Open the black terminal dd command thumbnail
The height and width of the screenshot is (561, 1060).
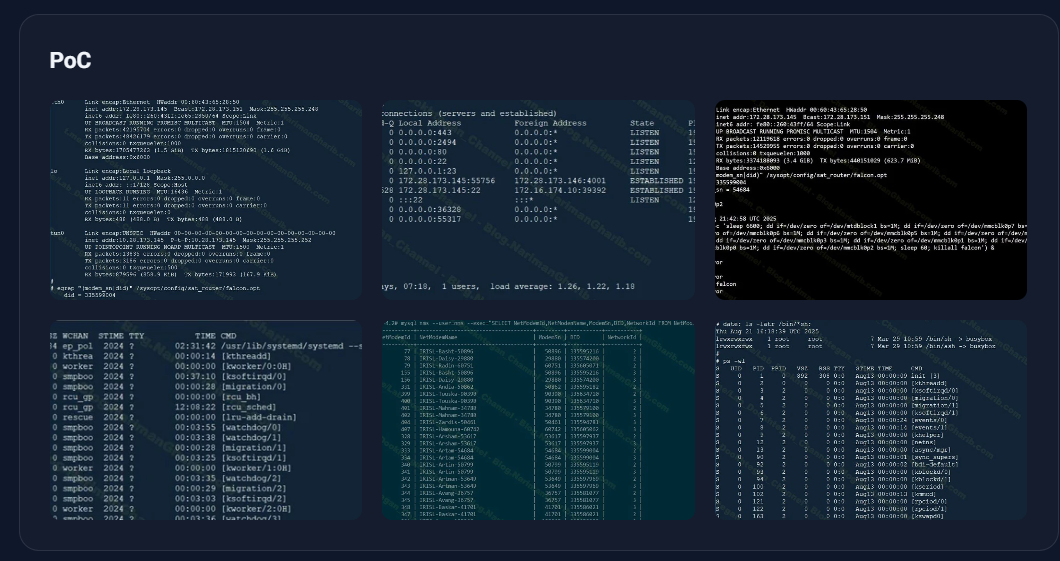point(870,199)
